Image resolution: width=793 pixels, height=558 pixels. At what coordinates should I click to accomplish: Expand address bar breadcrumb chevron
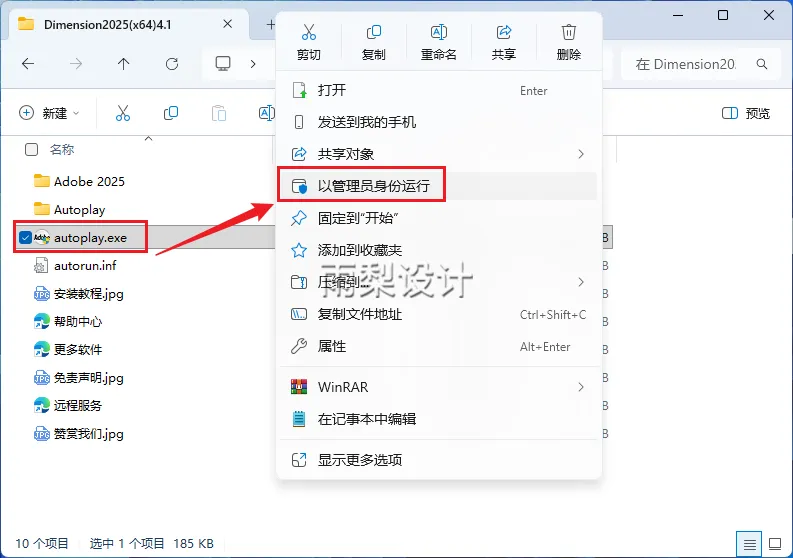pyautogui.click(x=253, y=64)
